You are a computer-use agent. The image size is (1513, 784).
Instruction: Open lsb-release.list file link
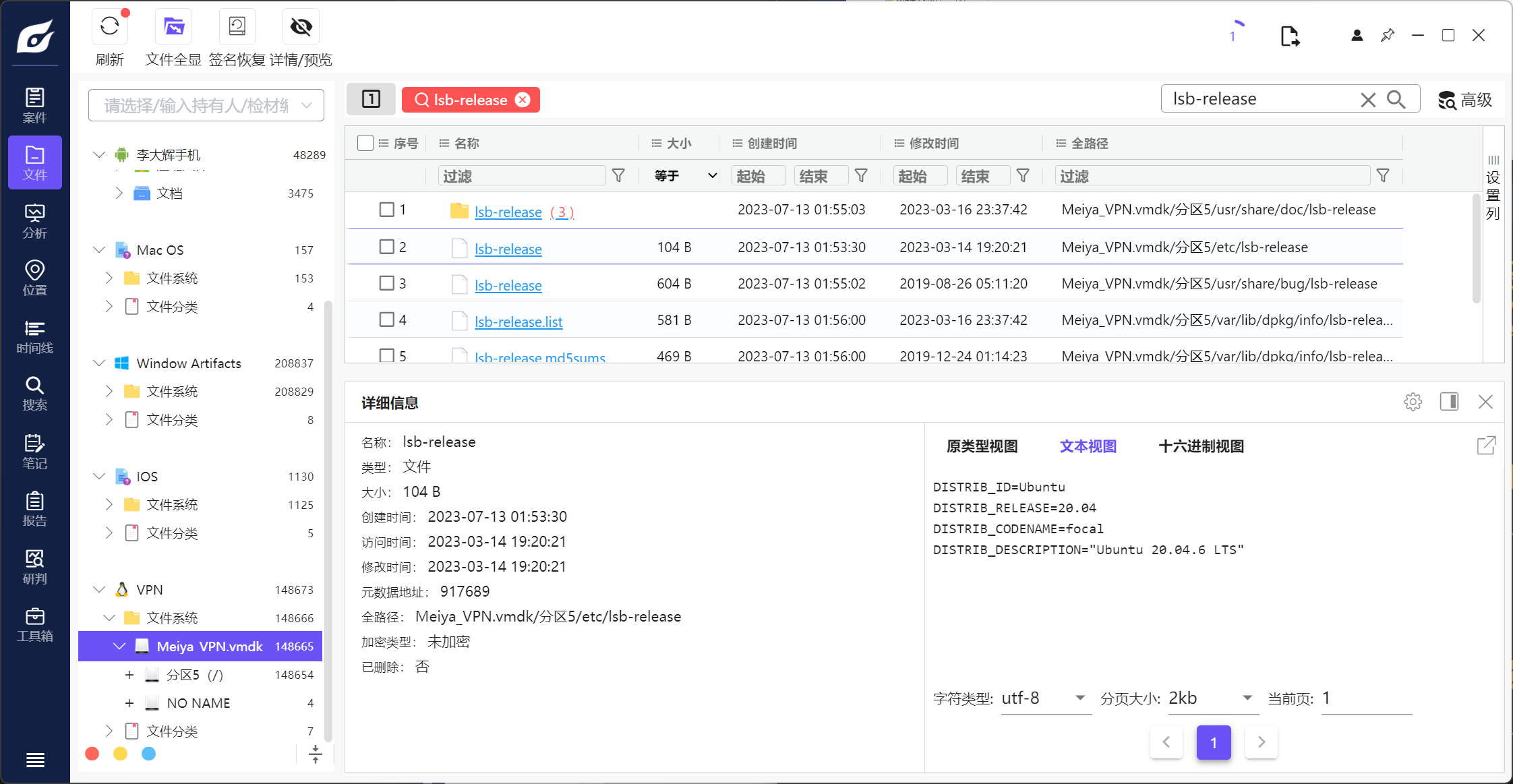pos(518,322)
